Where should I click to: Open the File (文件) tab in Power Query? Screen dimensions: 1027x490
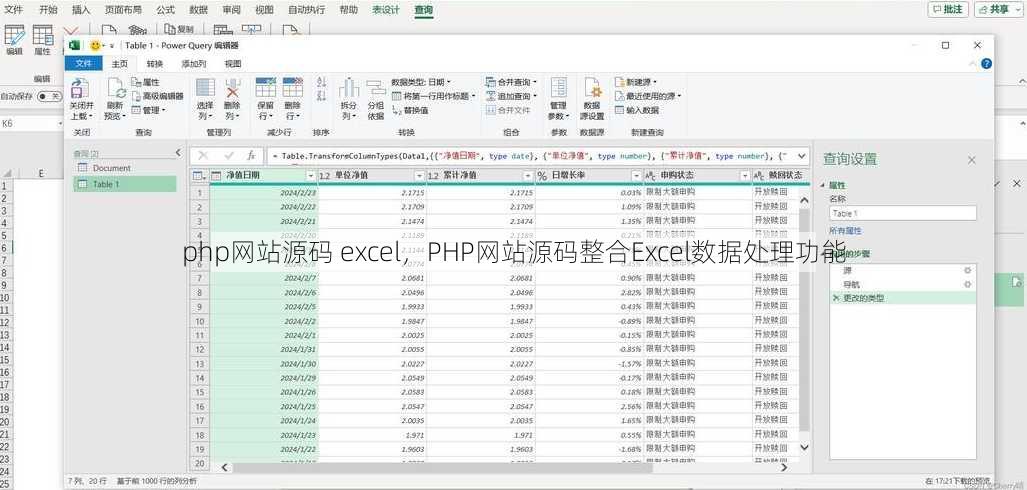(83, 64)
